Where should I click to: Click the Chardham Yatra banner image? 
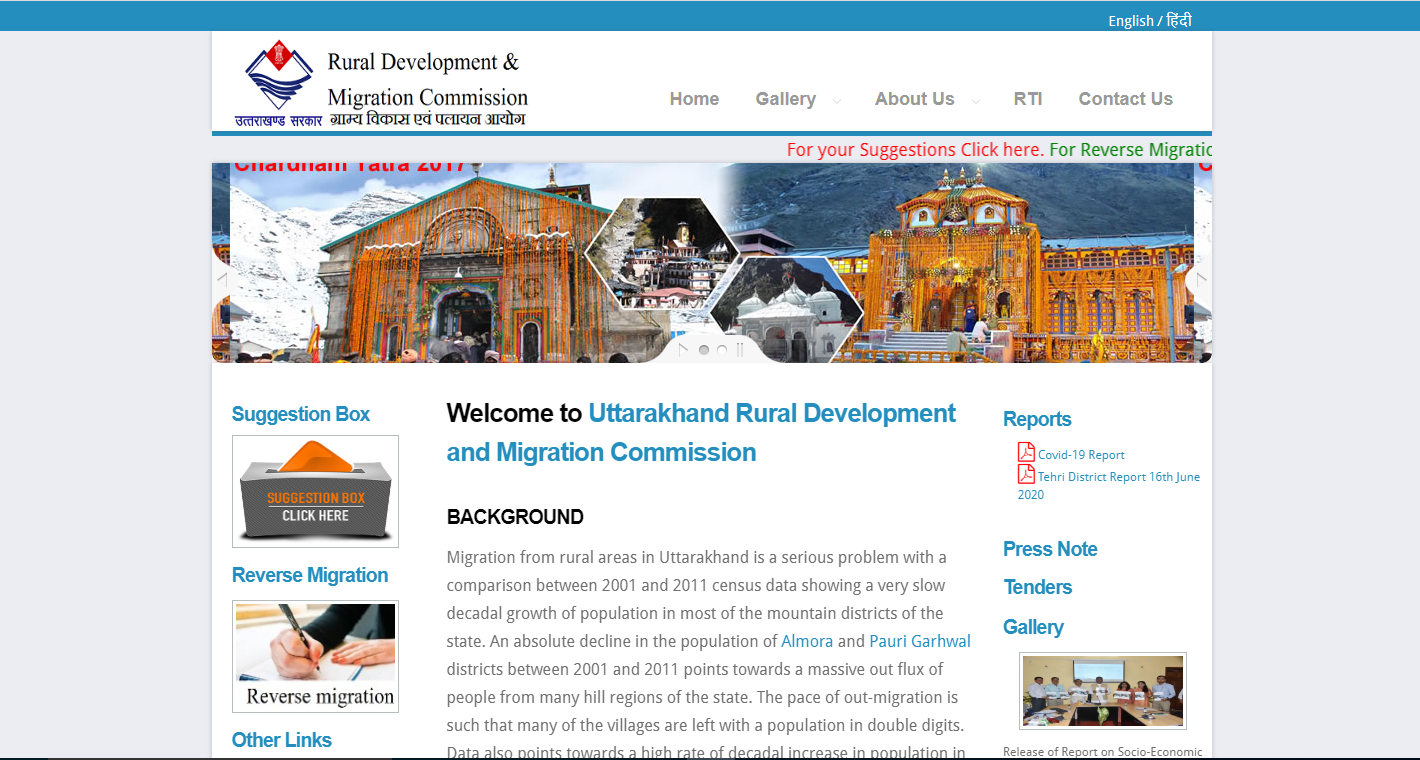(x=712, y=262)
